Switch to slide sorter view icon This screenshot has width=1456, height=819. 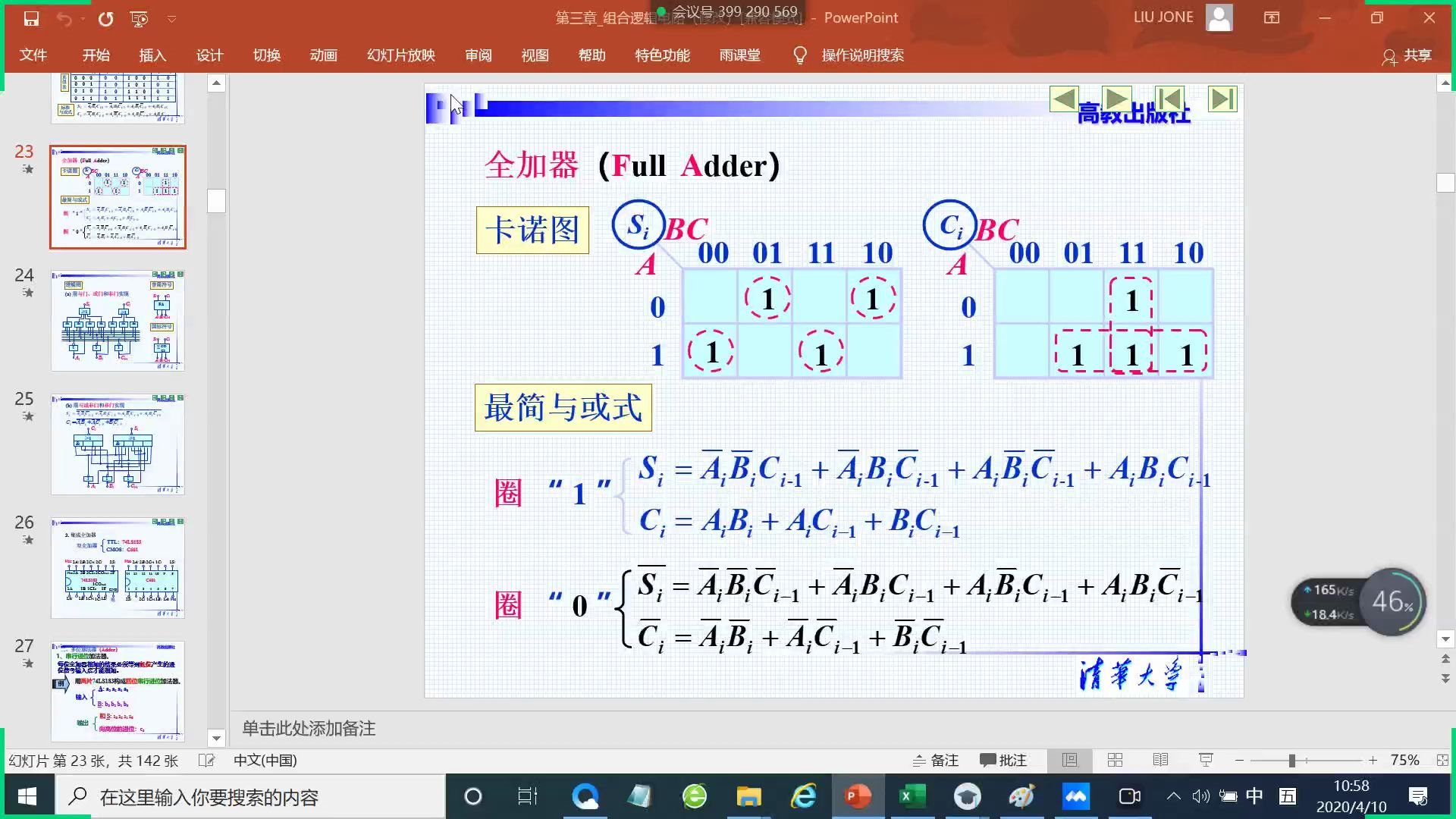click(1116, 760)
